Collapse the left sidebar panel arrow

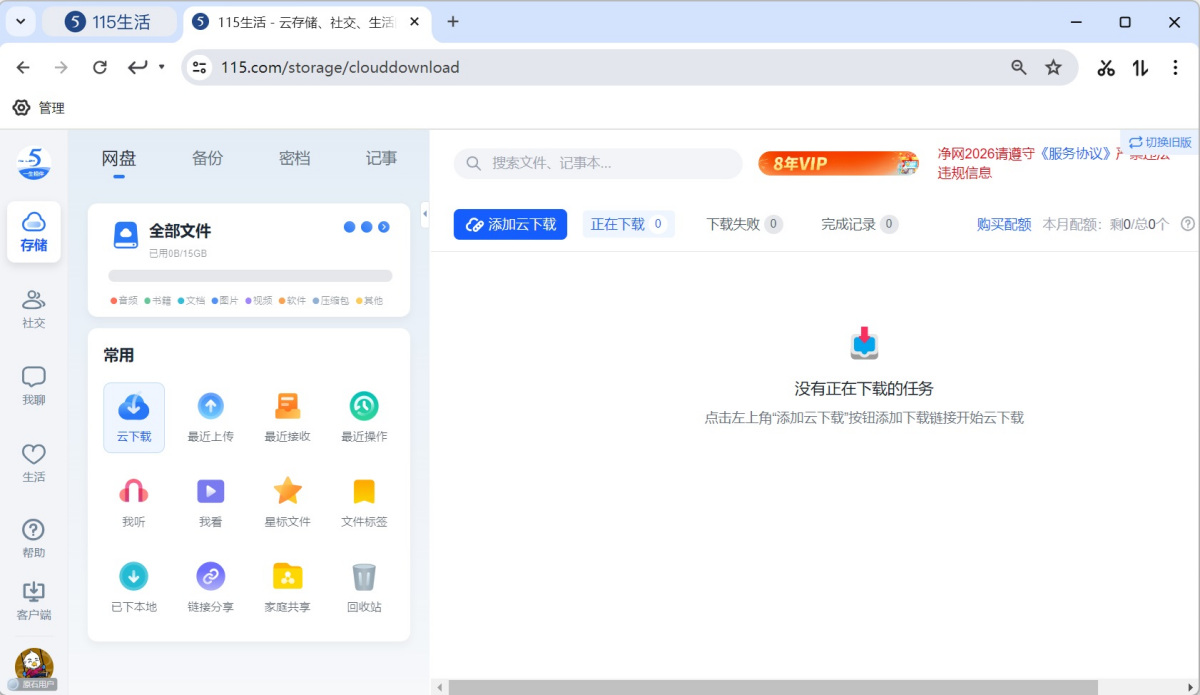click(424, 213)
